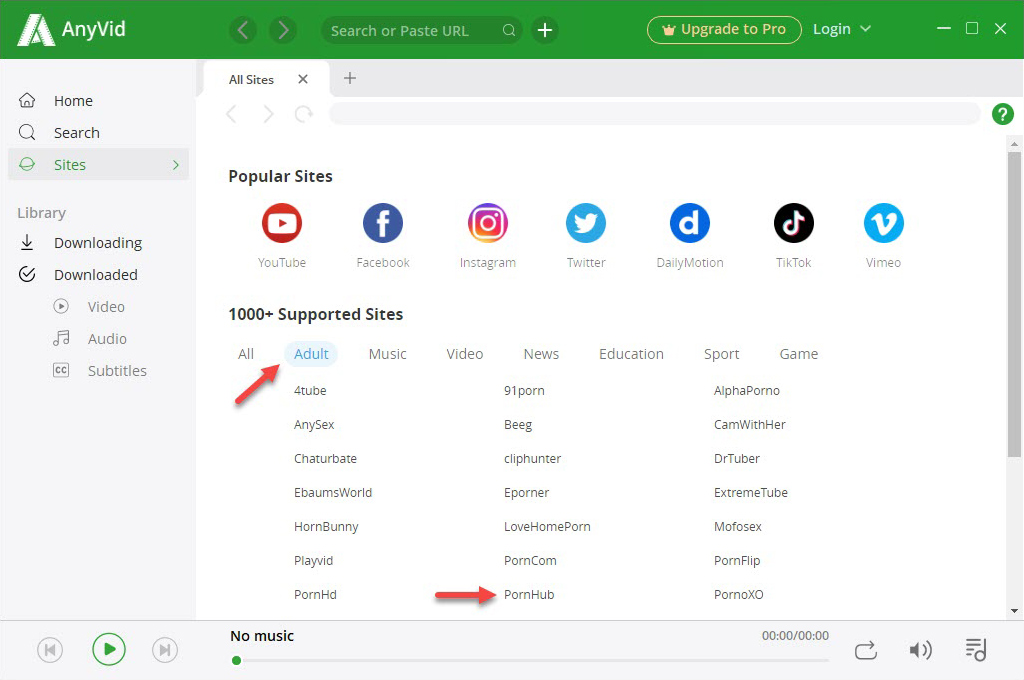Expand the Sites sidebar chevron
This screenshot has height=680, width=1024.
click(x=176, y=165)
